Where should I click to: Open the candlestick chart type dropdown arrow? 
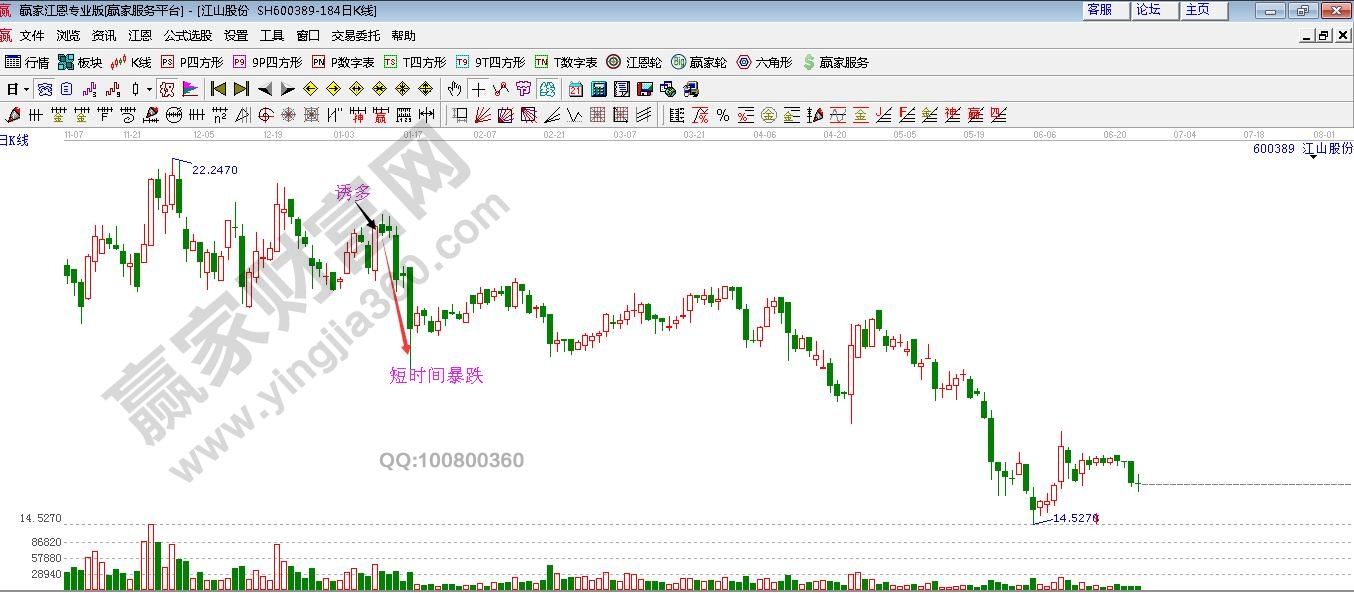149,89
